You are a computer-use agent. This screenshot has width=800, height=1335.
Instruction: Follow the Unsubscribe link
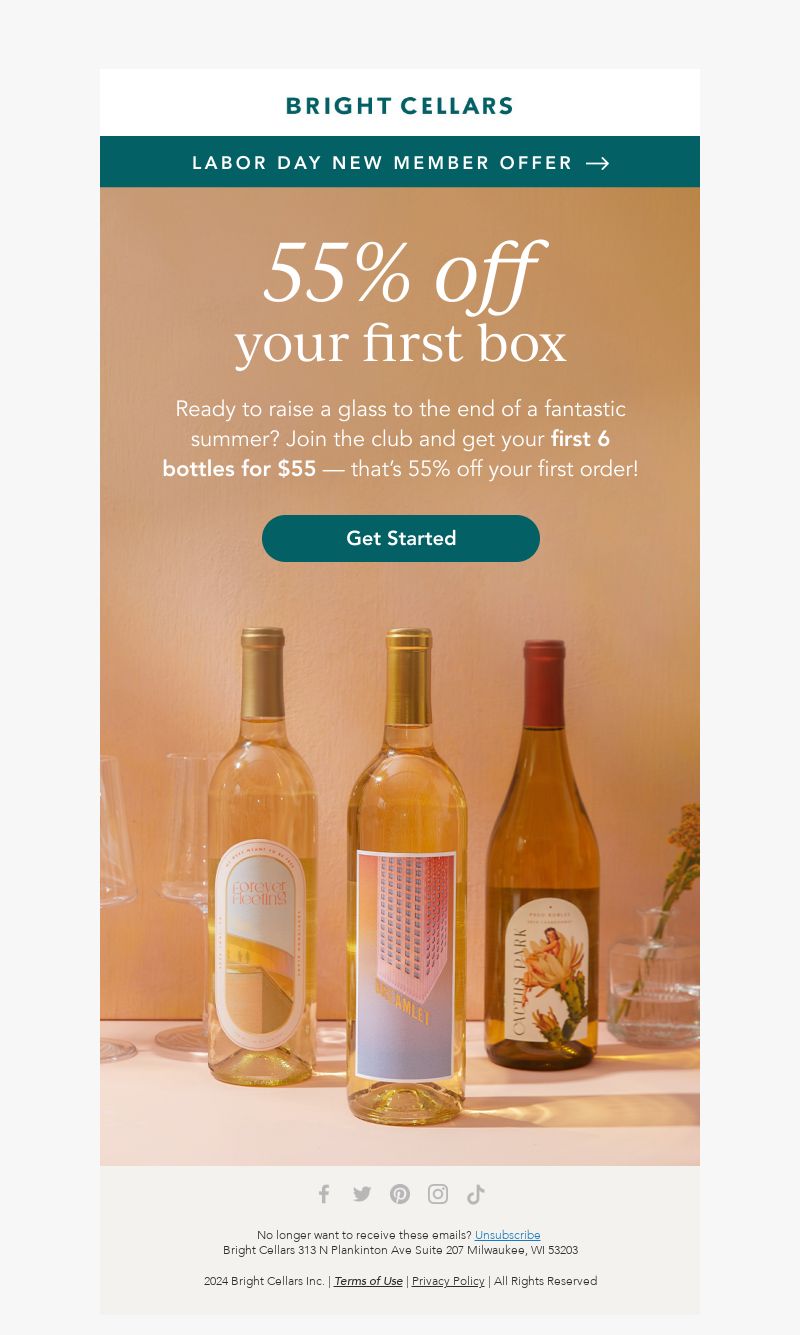[507, 1235]
